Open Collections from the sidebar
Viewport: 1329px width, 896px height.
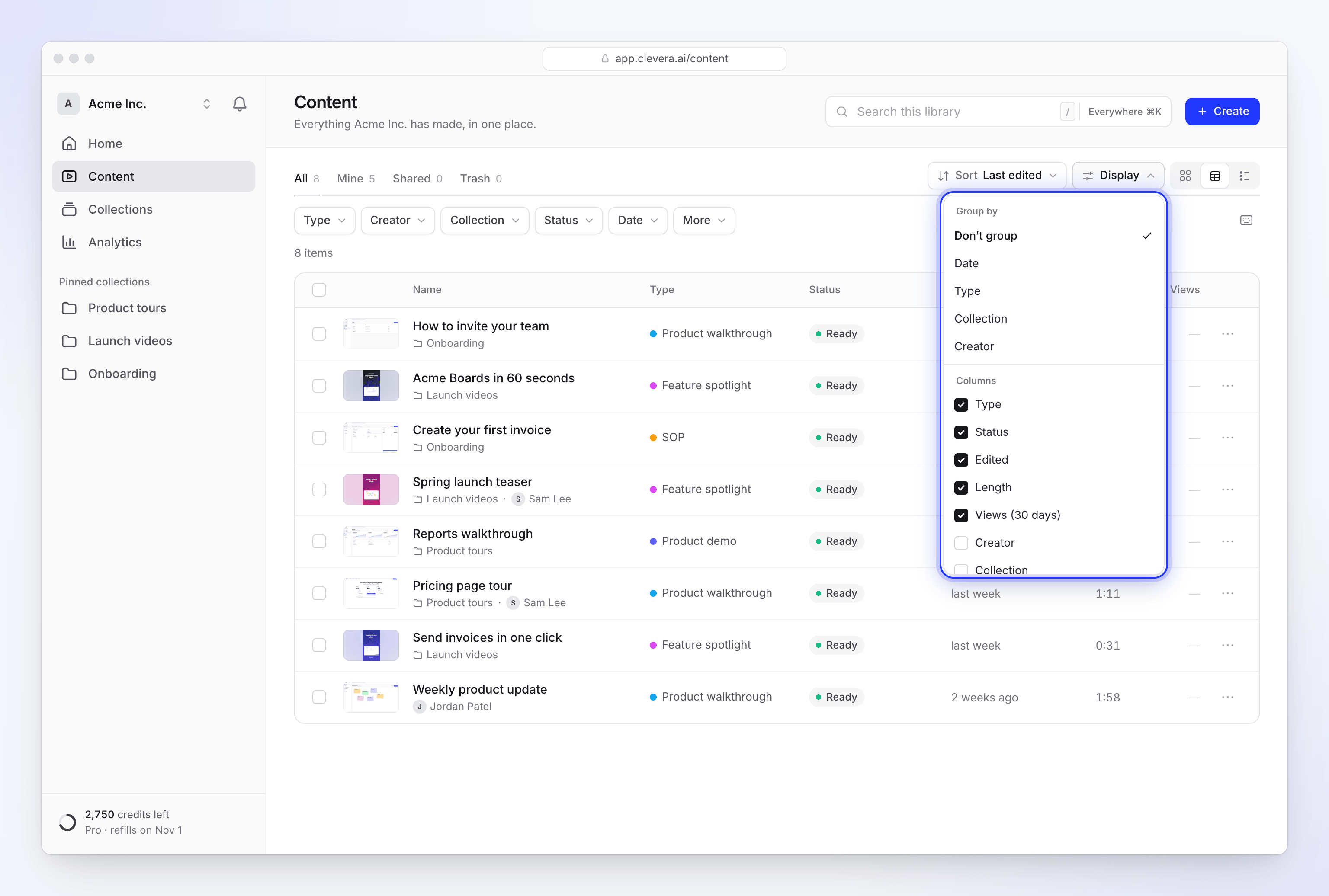pyautogui.click(x=153, y=209)
